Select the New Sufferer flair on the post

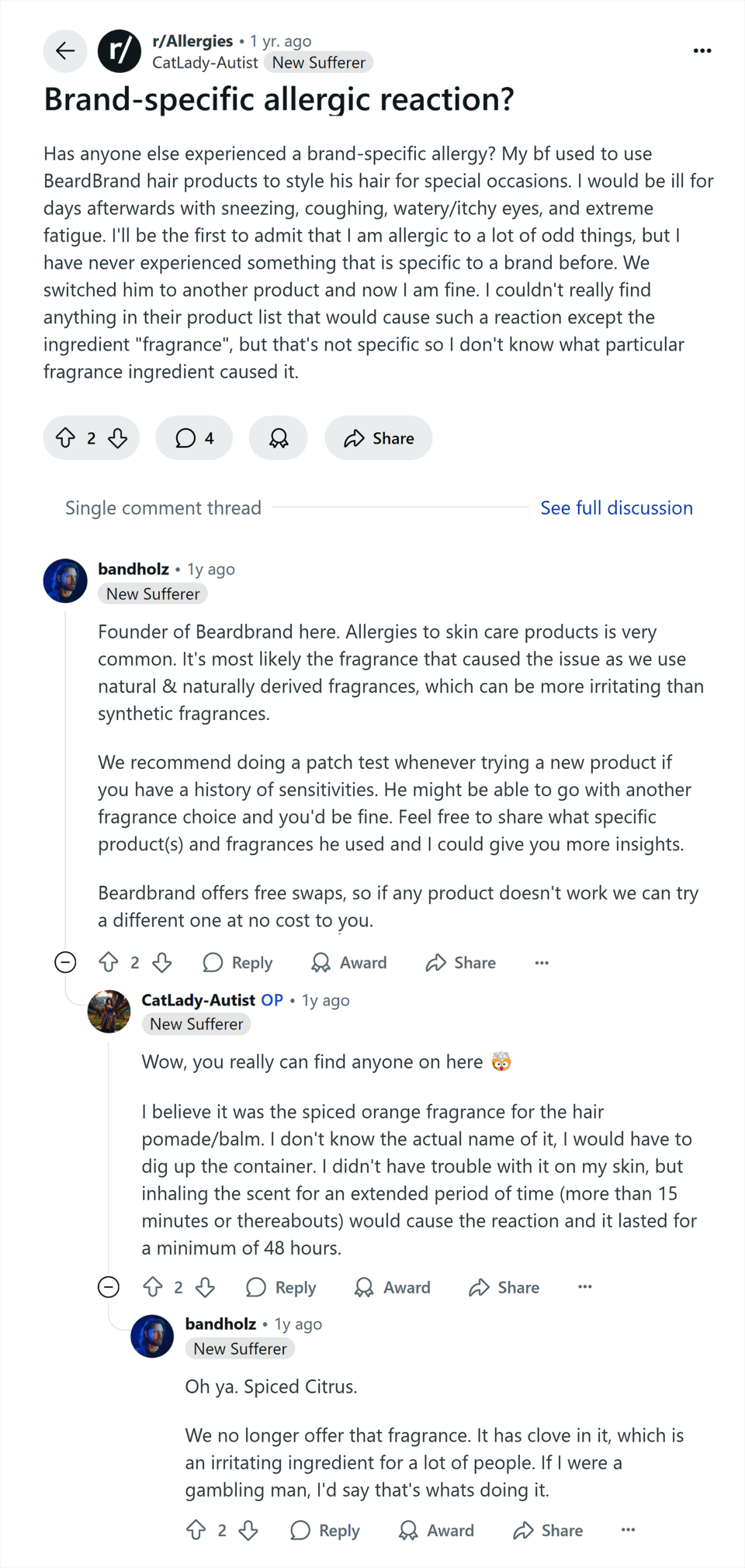coord(319,62)
